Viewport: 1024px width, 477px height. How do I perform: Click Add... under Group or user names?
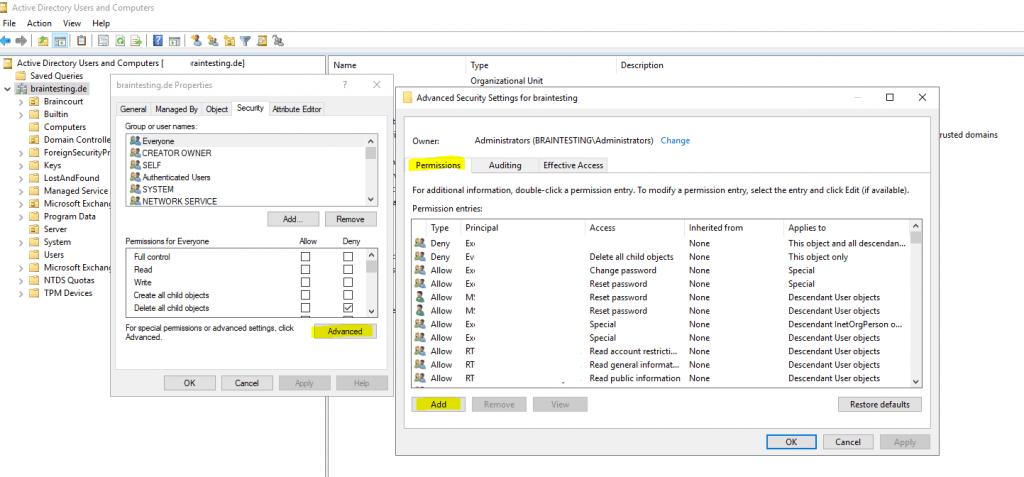[x=294, y=219]
